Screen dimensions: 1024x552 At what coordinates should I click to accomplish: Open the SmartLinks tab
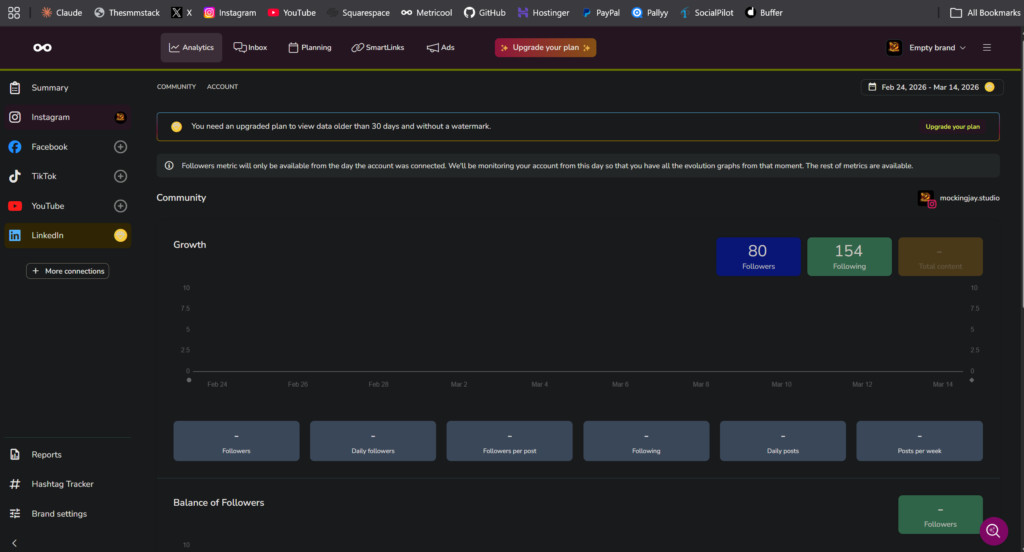[378, 48]
